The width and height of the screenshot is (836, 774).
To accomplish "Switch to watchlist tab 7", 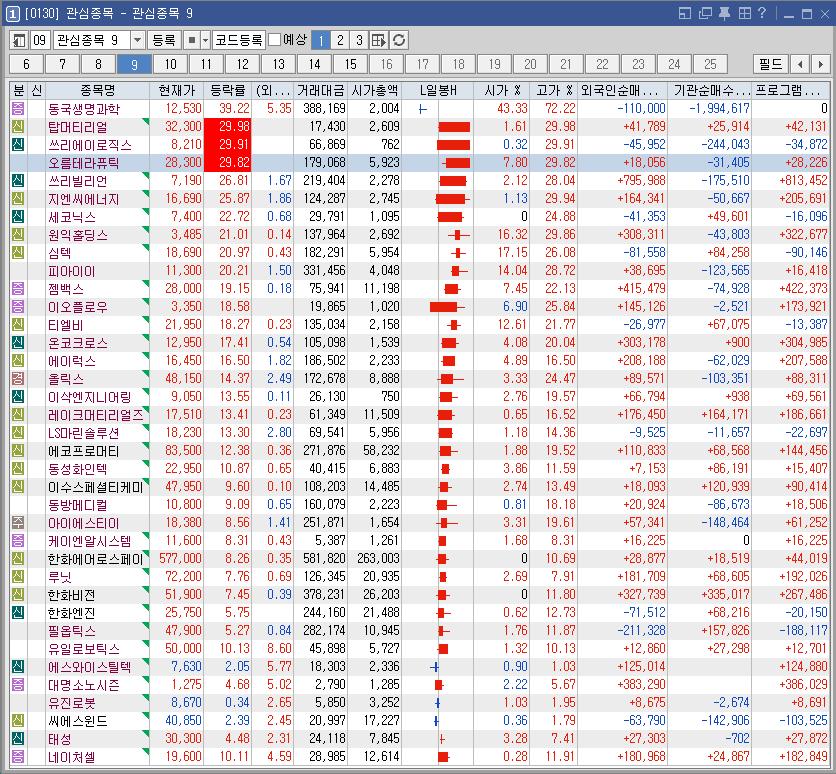I will (62, 64).
